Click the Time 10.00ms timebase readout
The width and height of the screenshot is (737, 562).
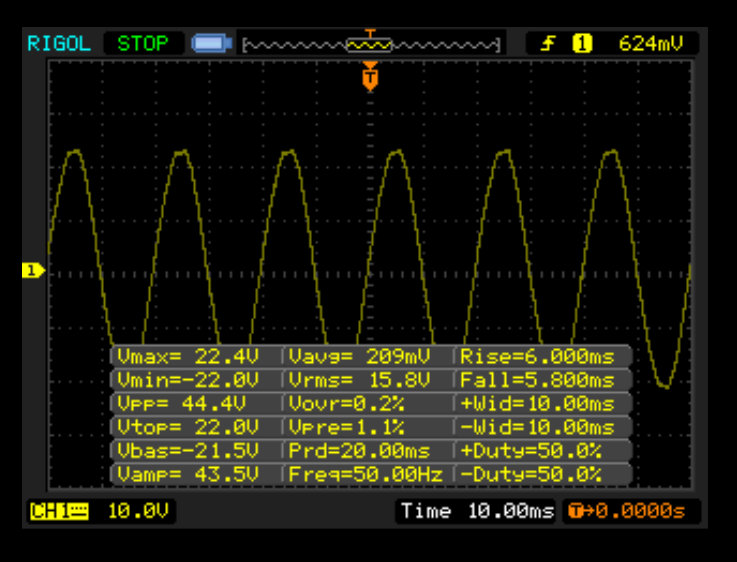click(x=477, y=511)
